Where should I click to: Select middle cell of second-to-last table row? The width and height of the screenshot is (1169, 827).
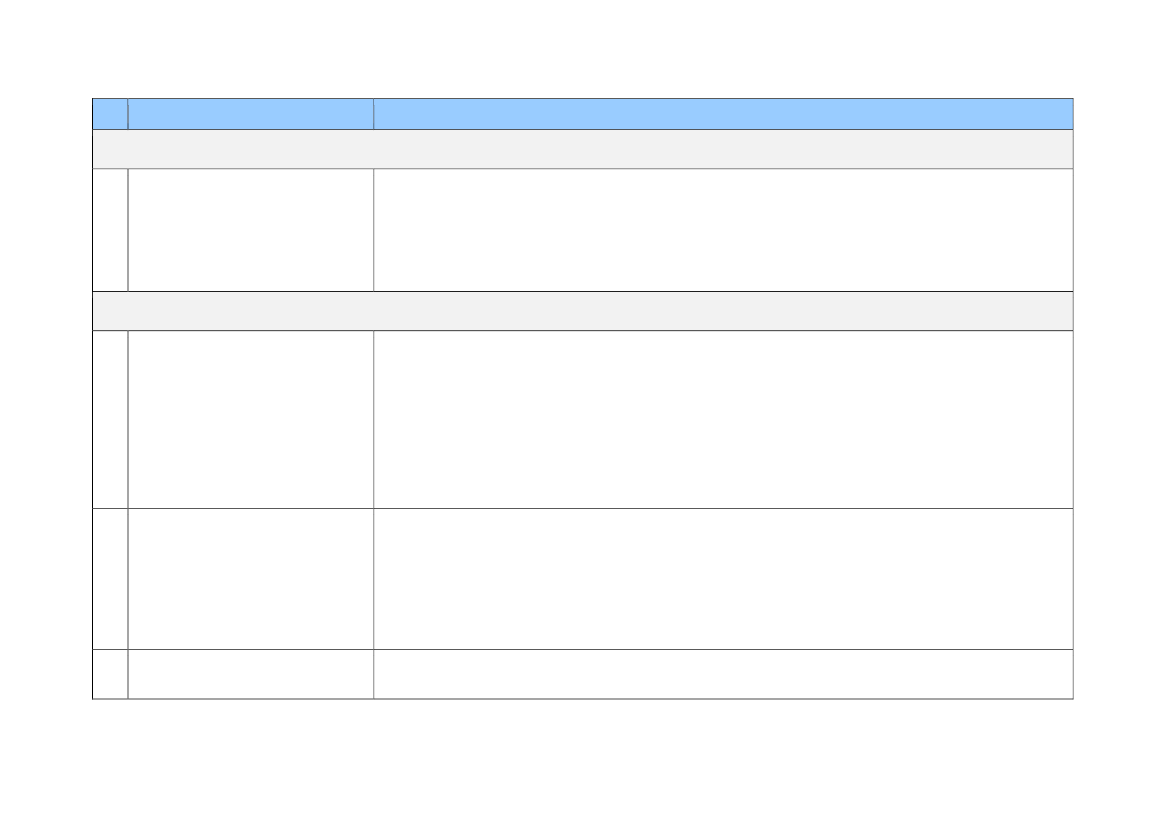coord(250,579)
